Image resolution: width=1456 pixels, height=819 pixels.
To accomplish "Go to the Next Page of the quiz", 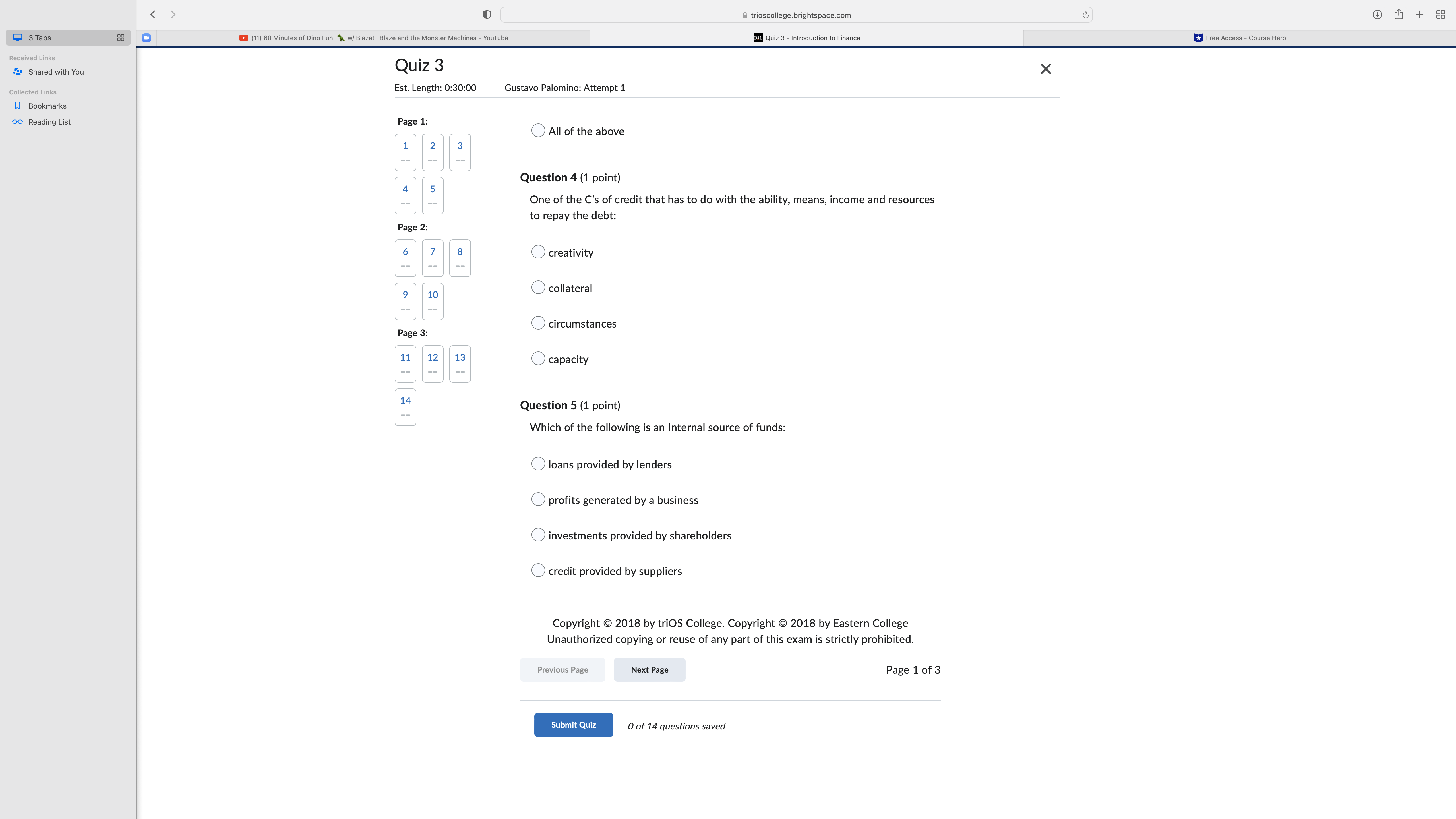I will pos(649,669).
